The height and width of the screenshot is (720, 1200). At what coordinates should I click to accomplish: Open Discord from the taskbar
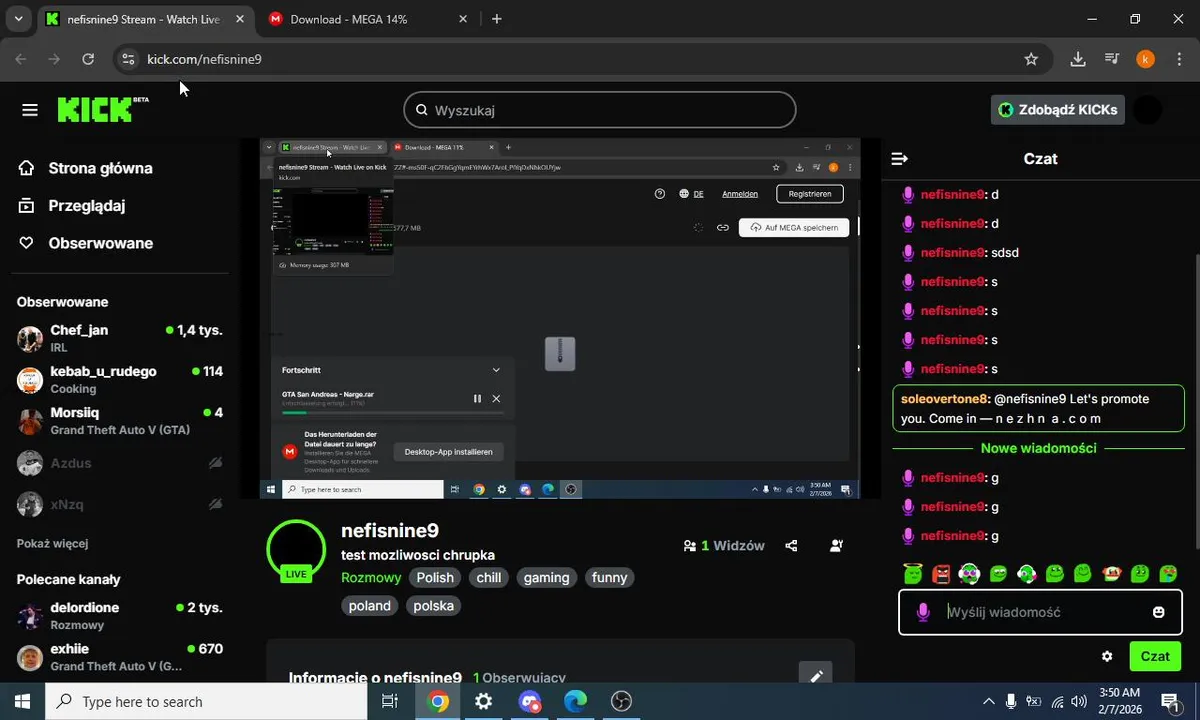[x=529, y=702]
